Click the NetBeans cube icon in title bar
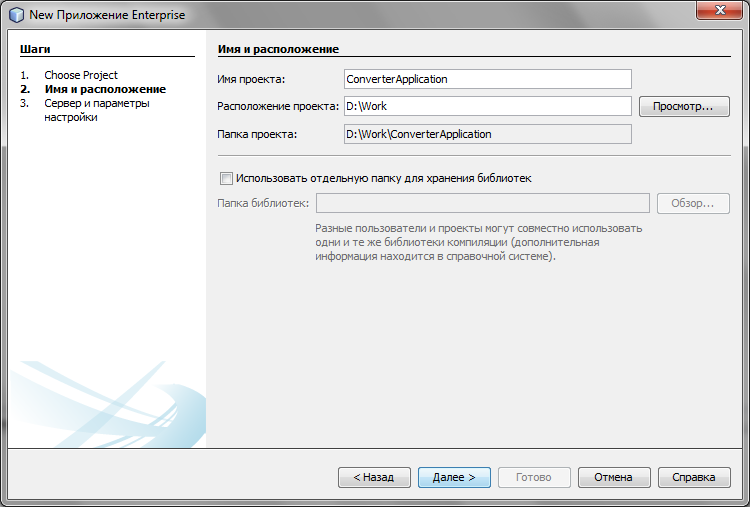Screen dimensions: 750x507 point(16,15)
